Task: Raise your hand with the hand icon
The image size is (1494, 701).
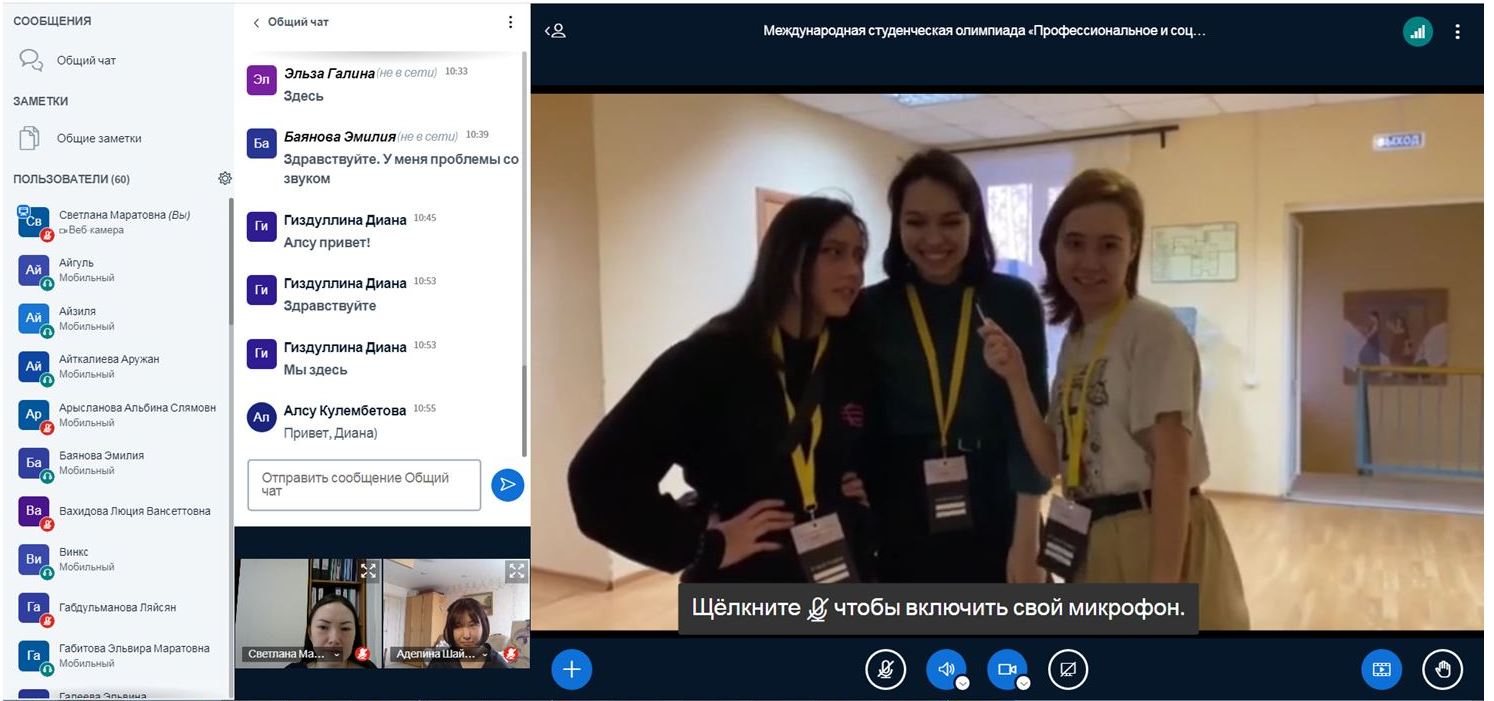Action: tap(1443, 669)
